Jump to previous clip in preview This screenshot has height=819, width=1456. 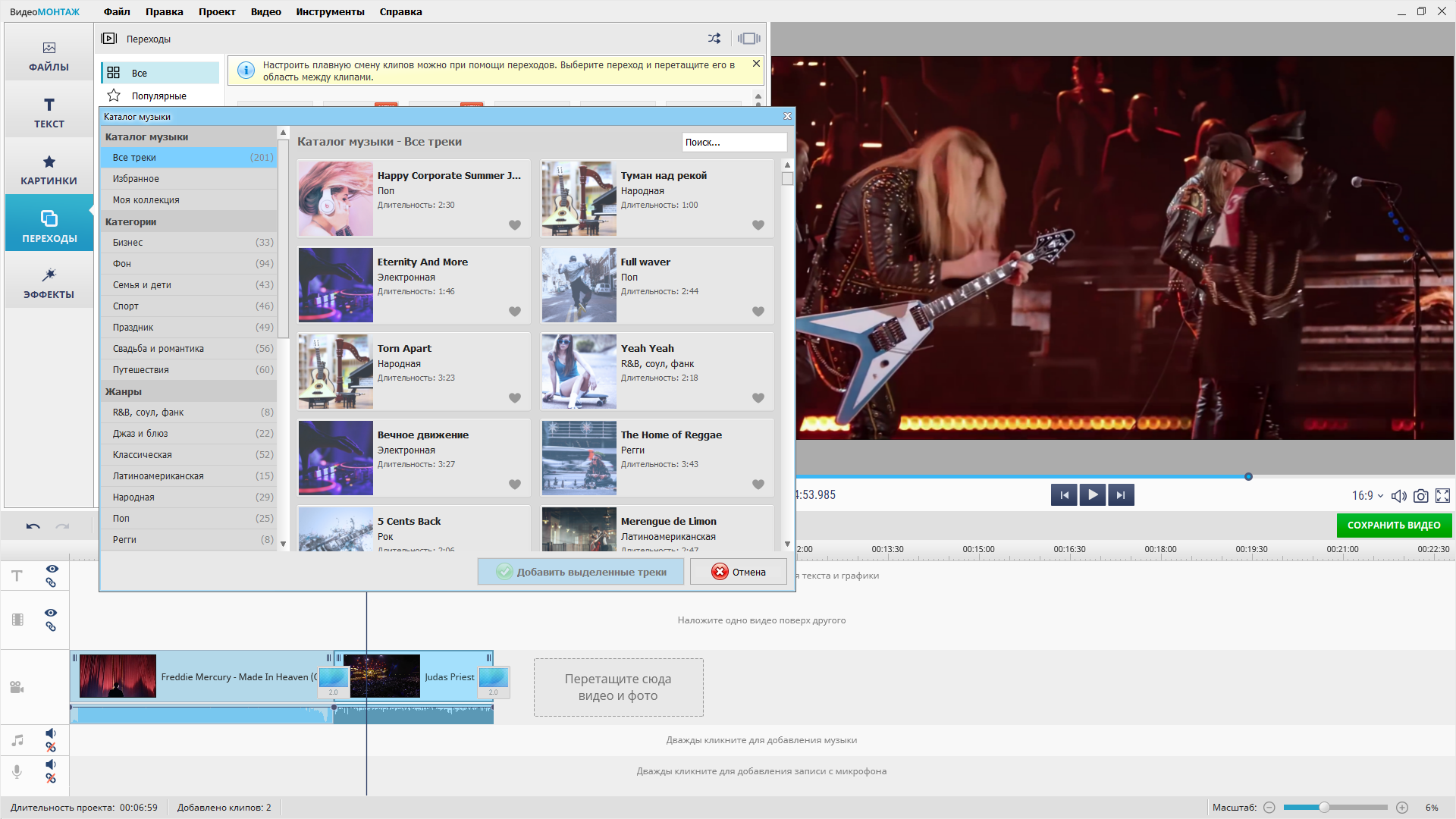pyautogui.click(x=1064, y=495)
